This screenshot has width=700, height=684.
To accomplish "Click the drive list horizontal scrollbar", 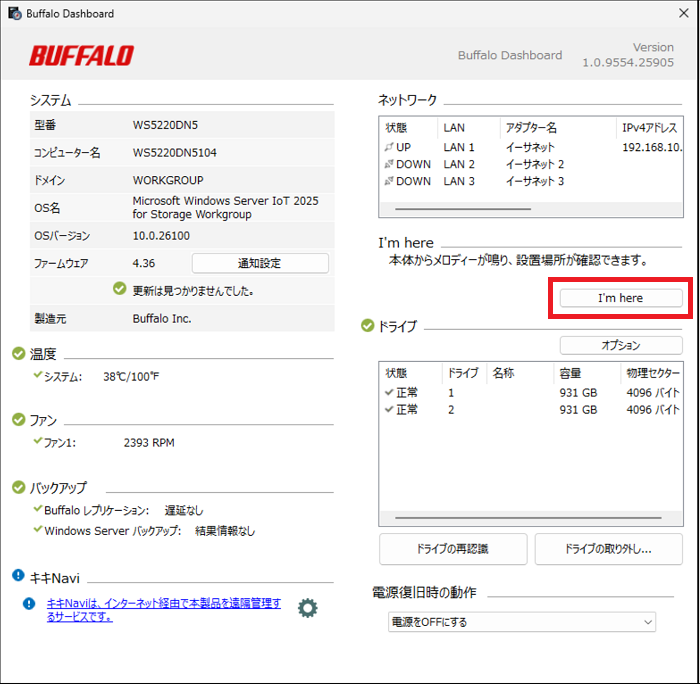I will click(x=528, y=518).
